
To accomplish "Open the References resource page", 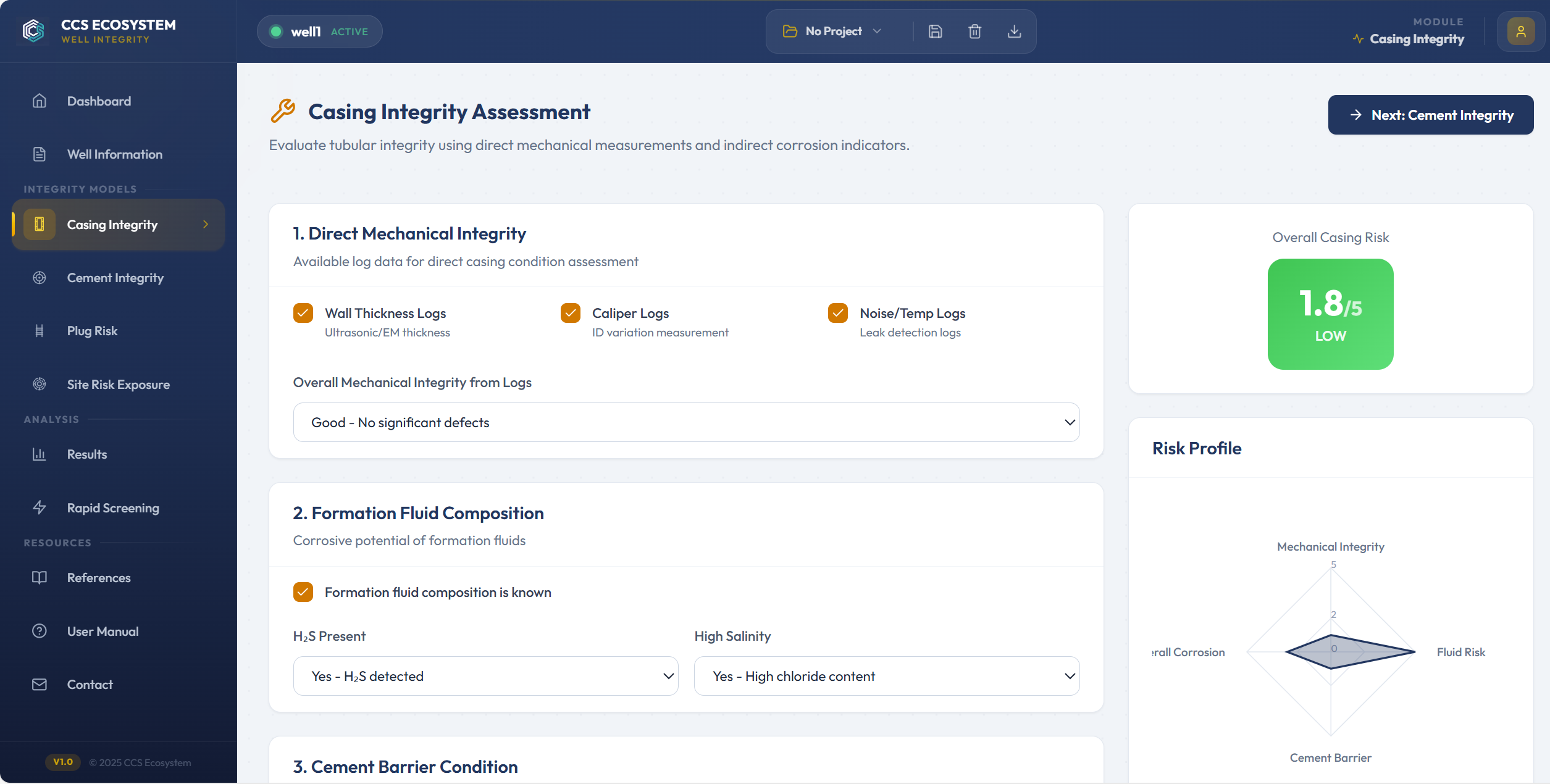I will pos(100,577).
